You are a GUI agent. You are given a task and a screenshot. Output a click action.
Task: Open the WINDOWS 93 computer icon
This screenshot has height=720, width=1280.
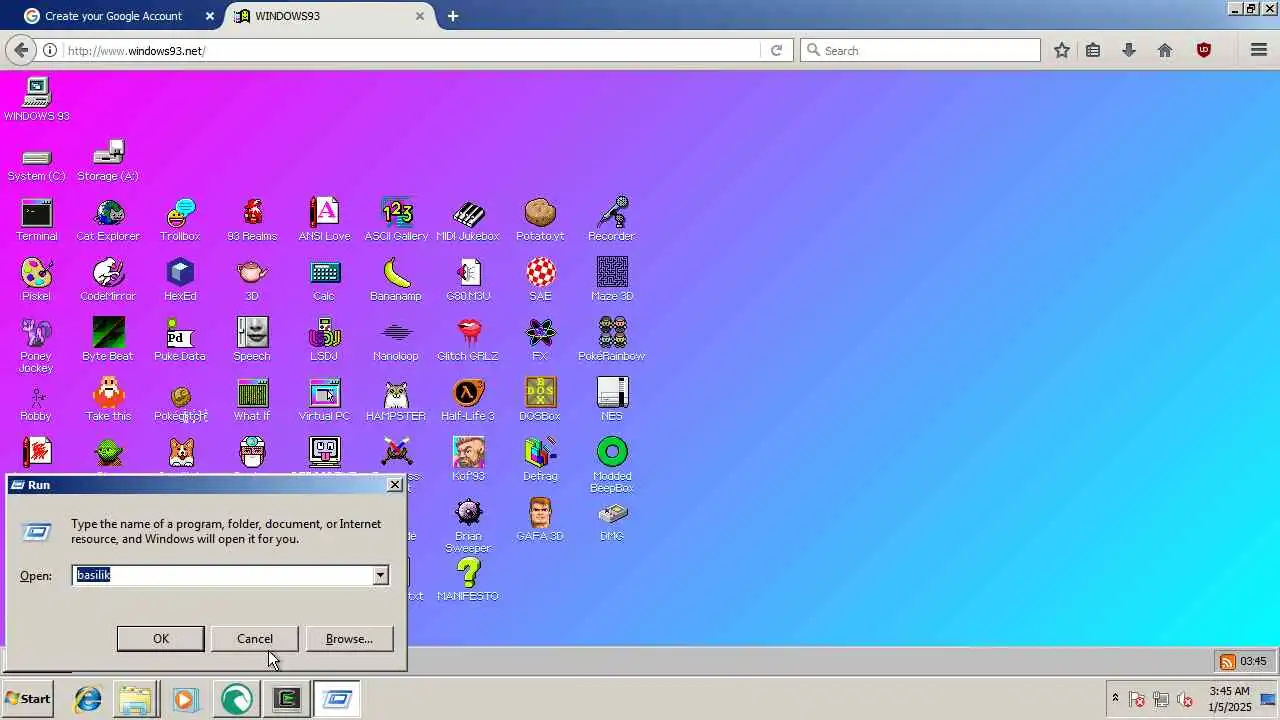[x=36, y=100]
